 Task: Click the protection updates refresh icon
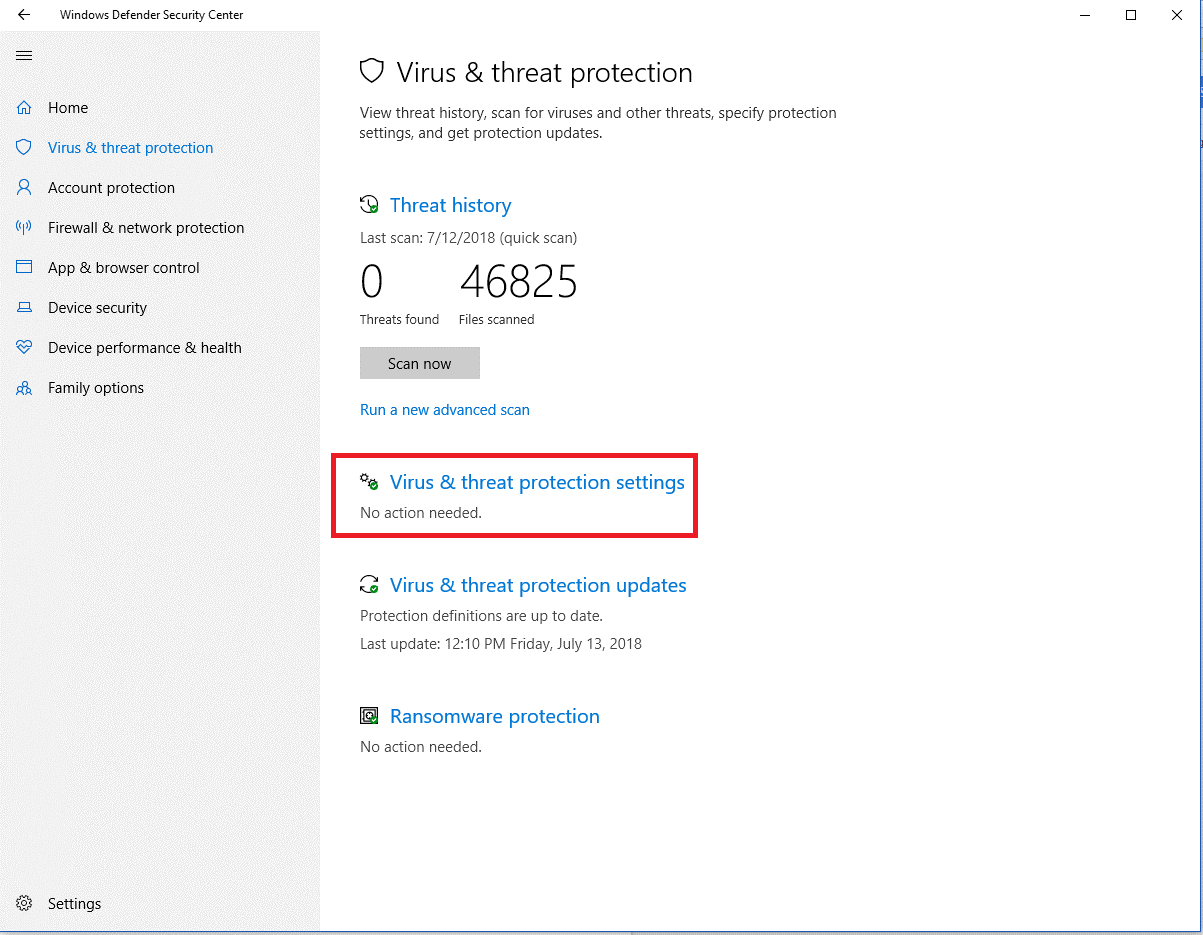click(369, 585)
